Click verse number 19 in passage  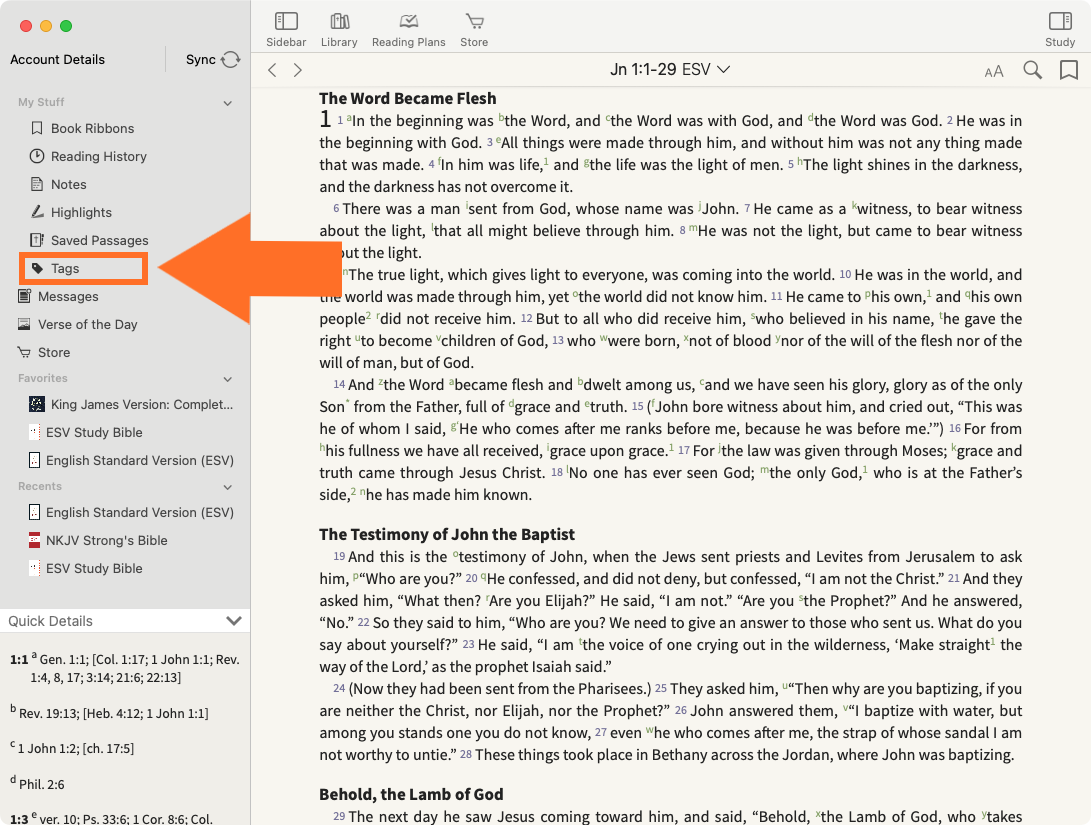point(339,556)
